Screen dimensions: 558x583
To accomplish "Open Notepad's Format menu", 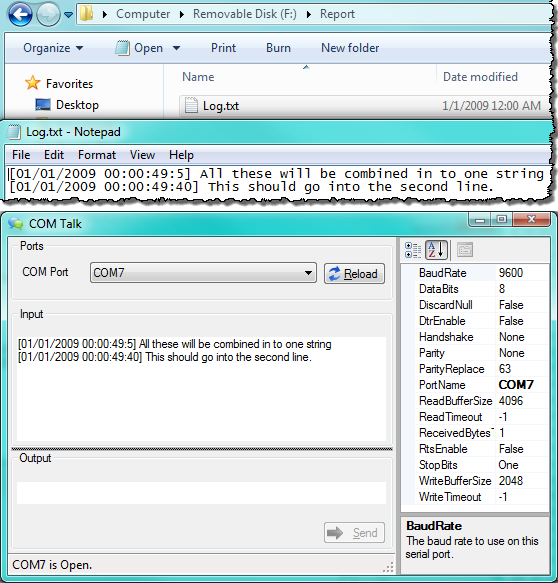I will pyautogui.click(x=97, y=155).
